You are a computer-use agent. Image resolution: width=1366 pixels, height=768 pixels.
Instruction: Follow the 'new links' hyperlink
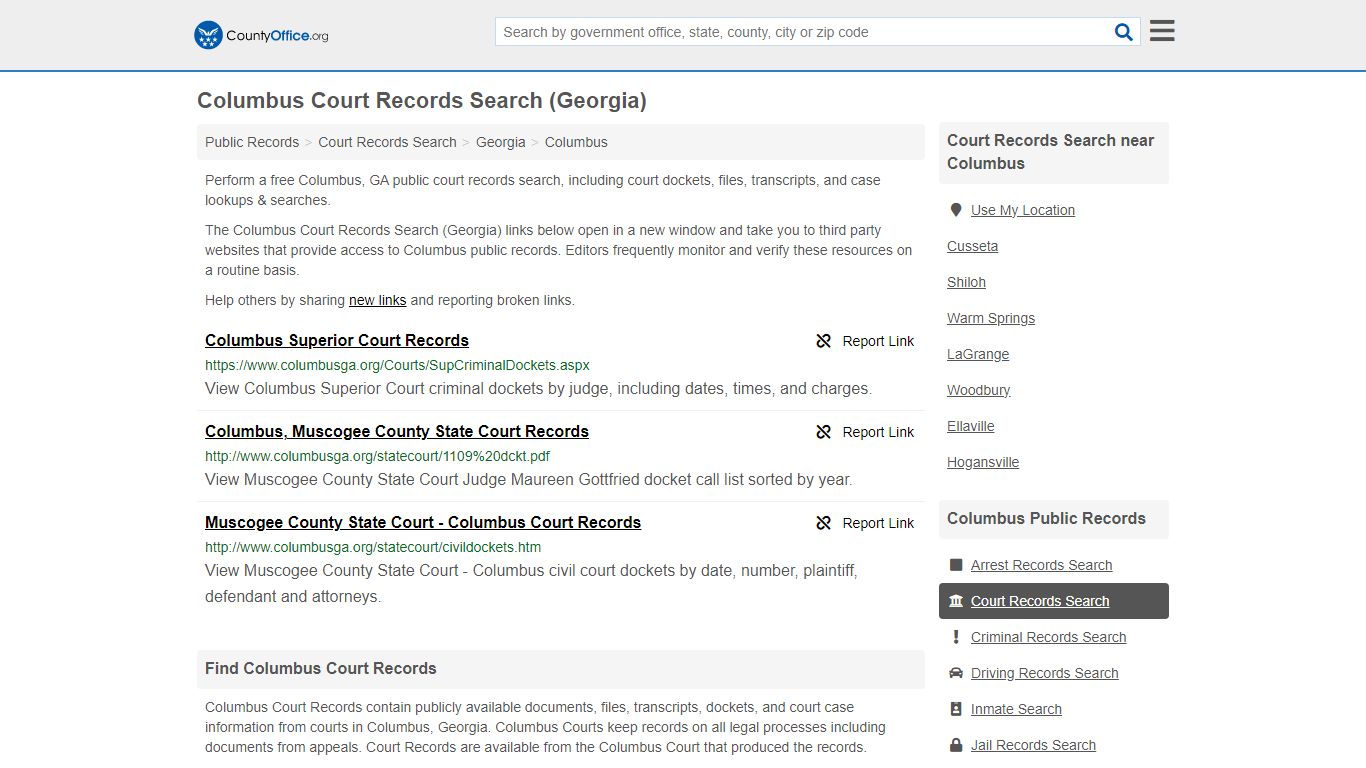tap(377, 300)
